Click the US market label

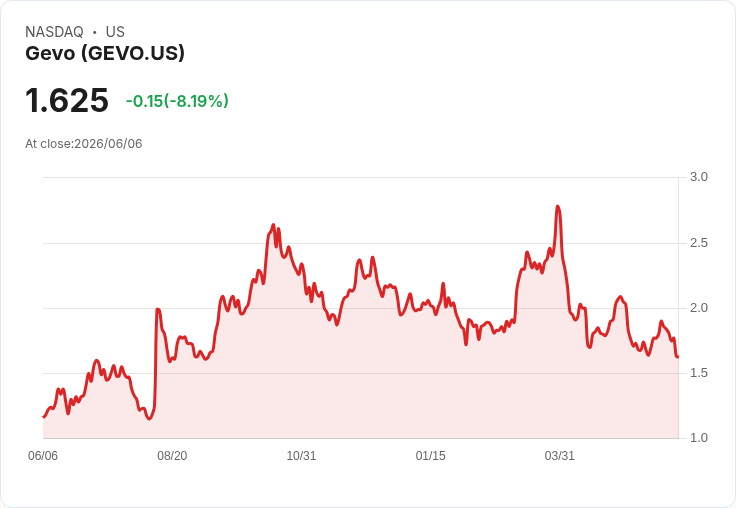(x=115, y=32)
